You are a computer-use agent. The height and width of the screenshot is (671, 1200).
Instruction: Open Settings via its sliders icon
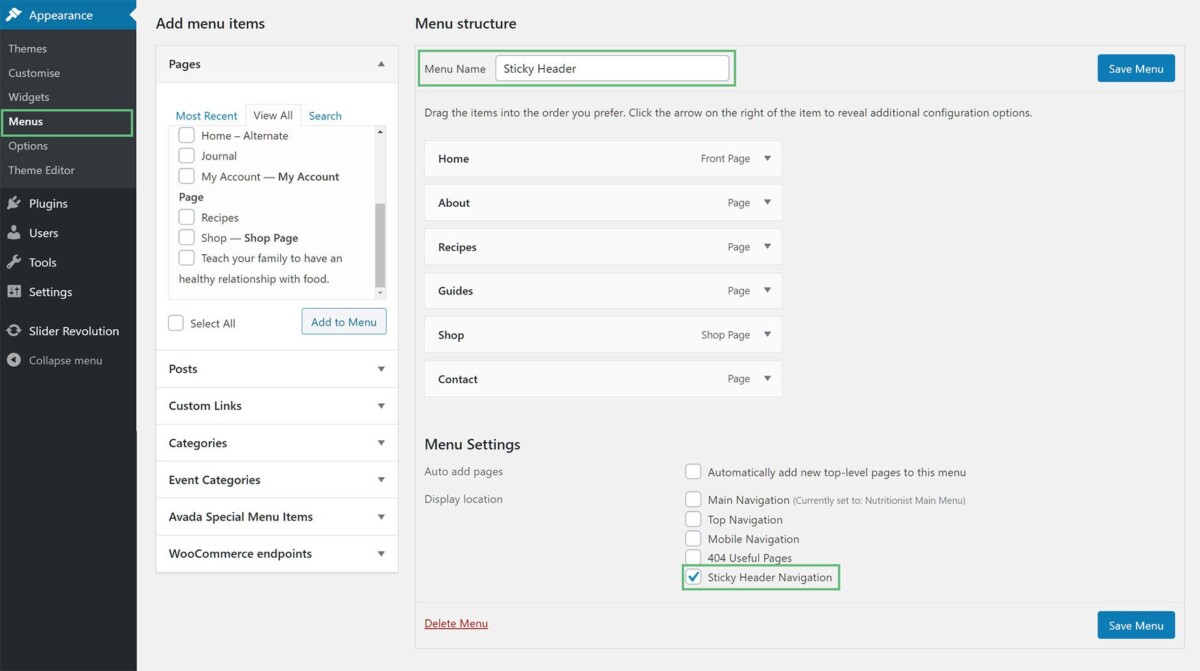(13, 292)
